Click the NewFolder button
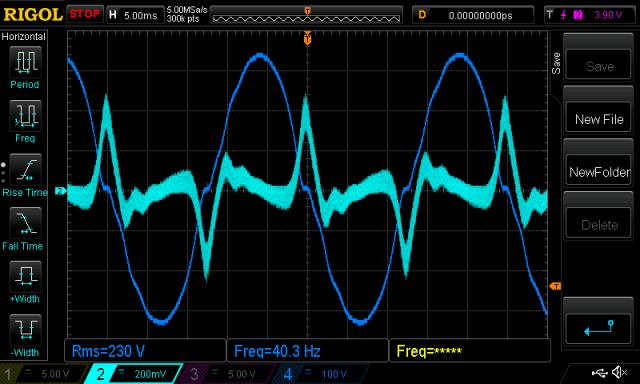 coord(599,172)
